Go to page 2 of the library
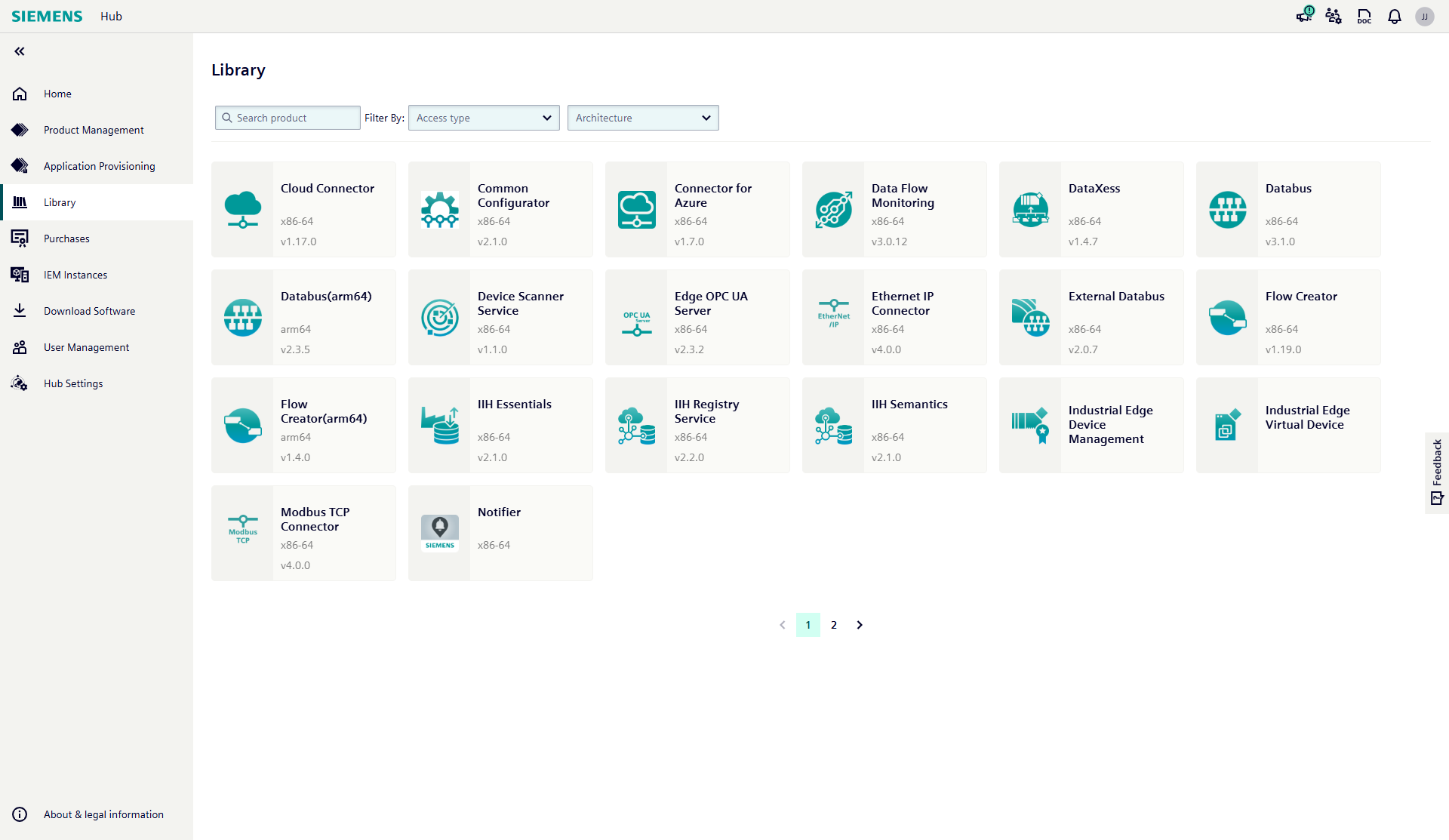The height and width of the screenshot is (840, 1449). click(x=834, y=625)
